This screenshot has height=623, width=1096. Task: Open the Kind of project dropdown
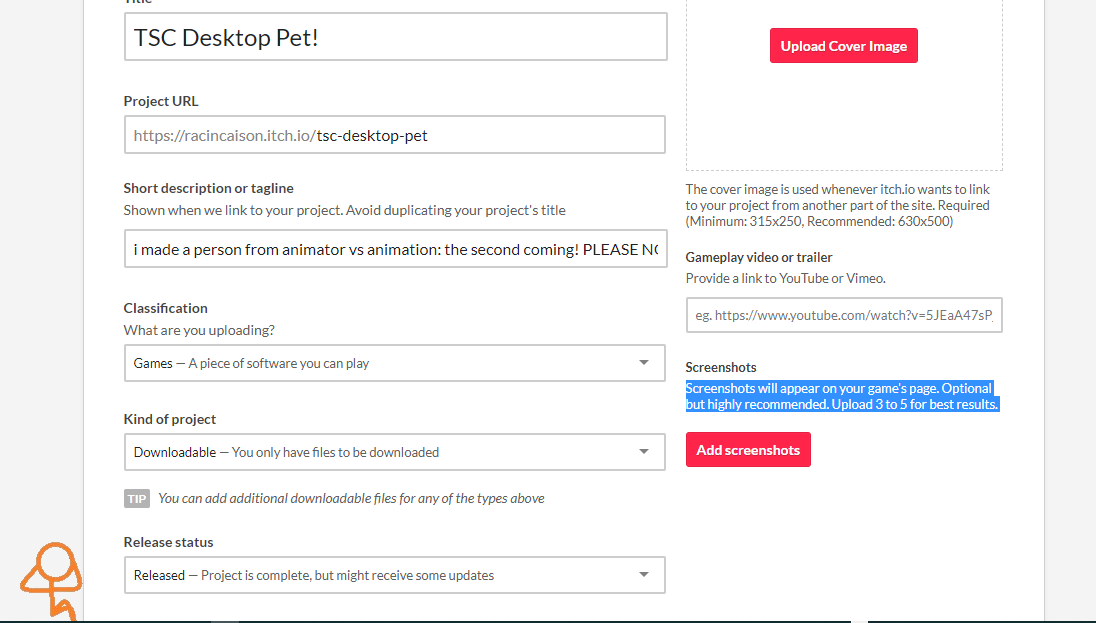[x=395, y=452]
